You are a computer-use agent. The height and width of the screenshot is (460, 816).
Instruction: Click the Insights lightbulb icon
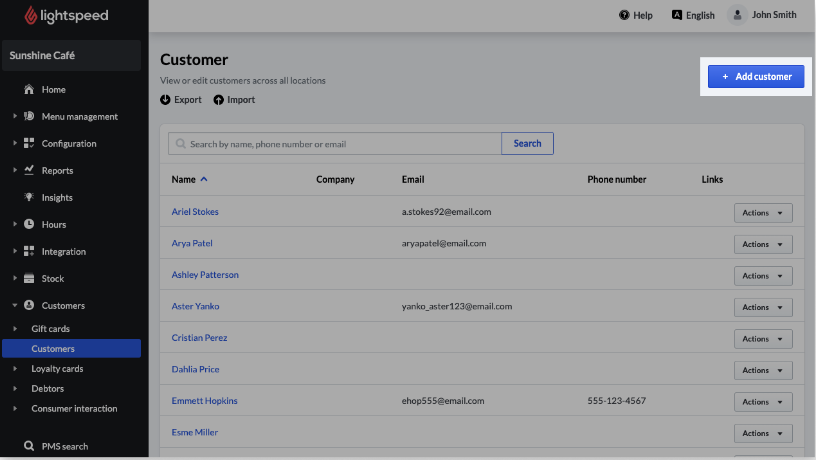coord(29,198)
